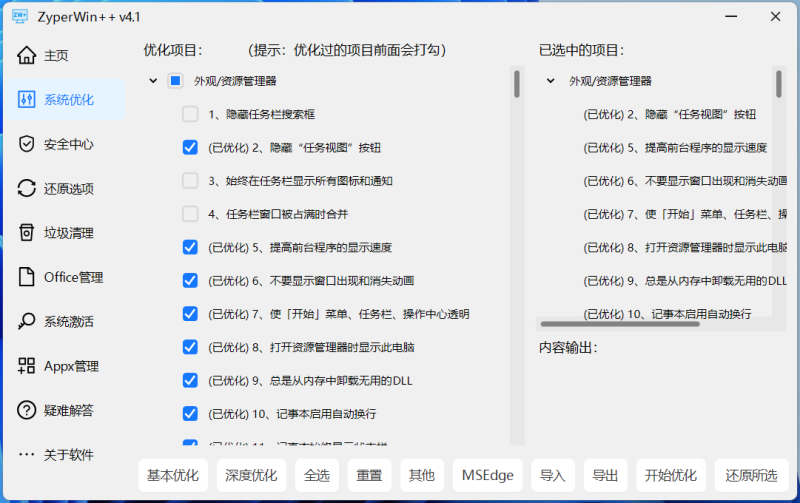
Task: Click the 还原所选 button
Action: [752, 475]
